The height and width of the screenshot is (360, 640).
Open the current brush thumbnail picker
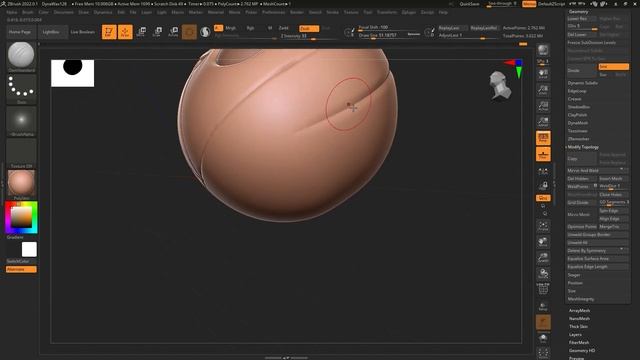point(21,56)
